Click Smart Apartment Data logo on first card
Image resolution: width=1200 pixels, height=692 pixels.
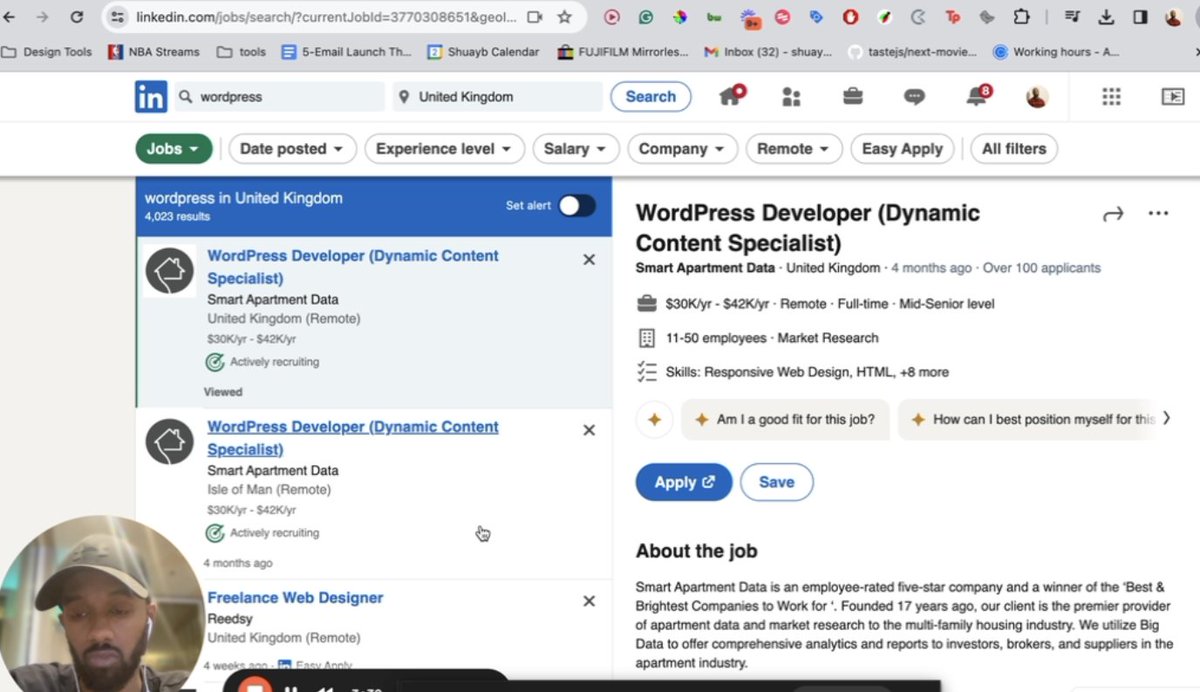pyautogui.click(x=170, y=271)
